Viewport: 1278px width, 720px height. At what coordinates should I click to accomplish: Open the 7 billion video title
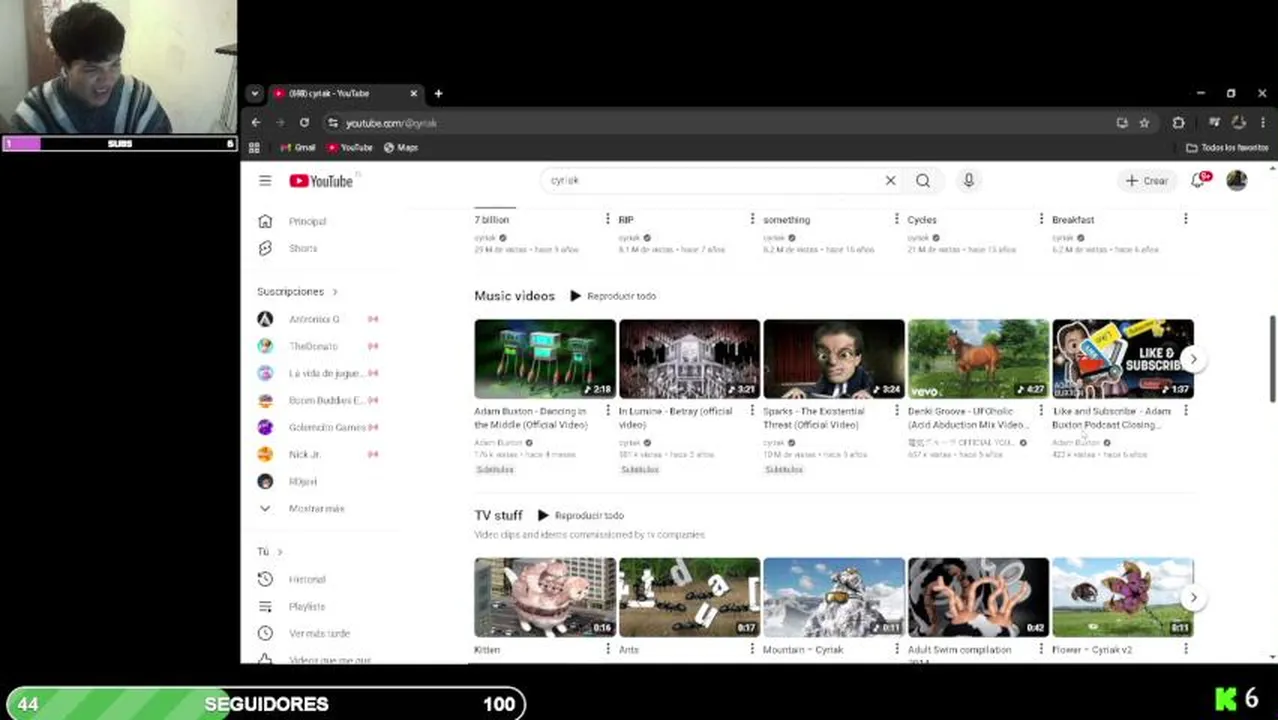tap(491, 219)
